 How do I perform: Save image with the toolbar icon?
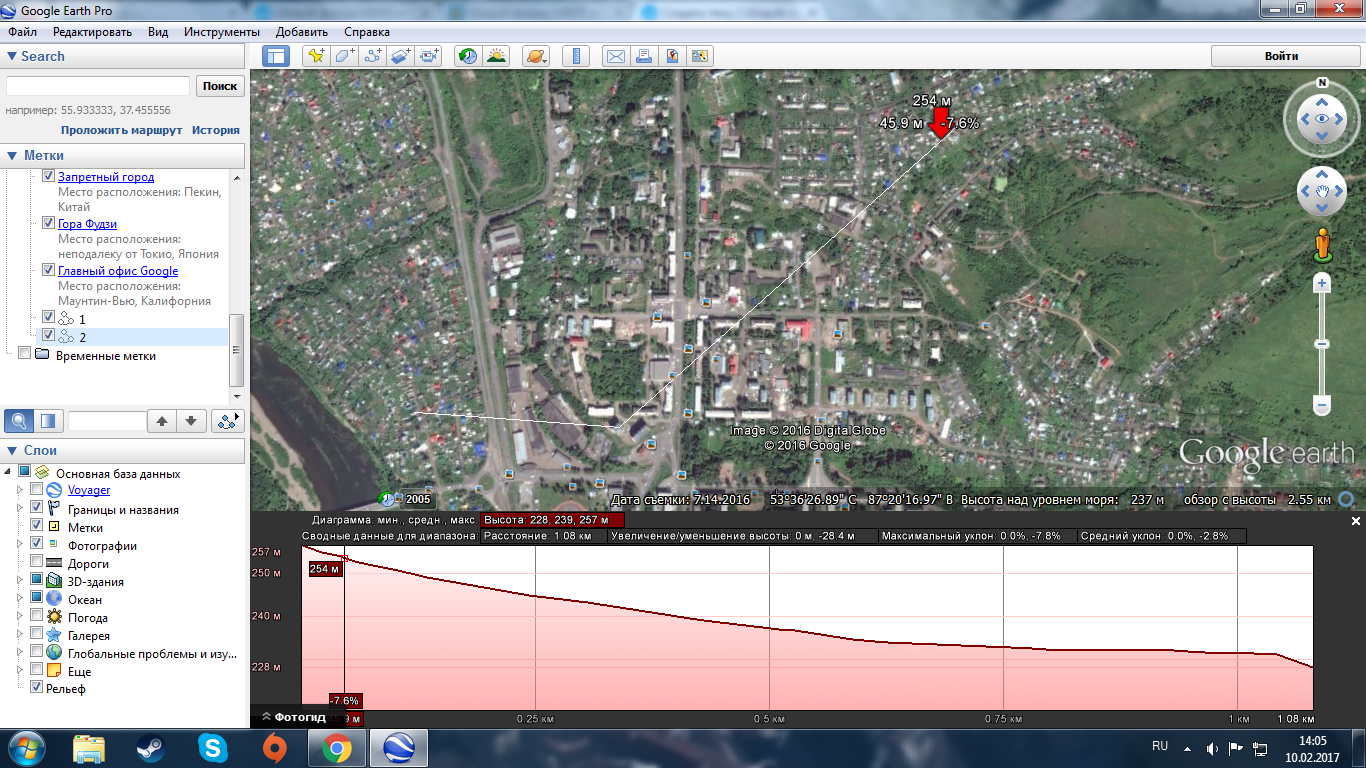[x=672, y=56]
